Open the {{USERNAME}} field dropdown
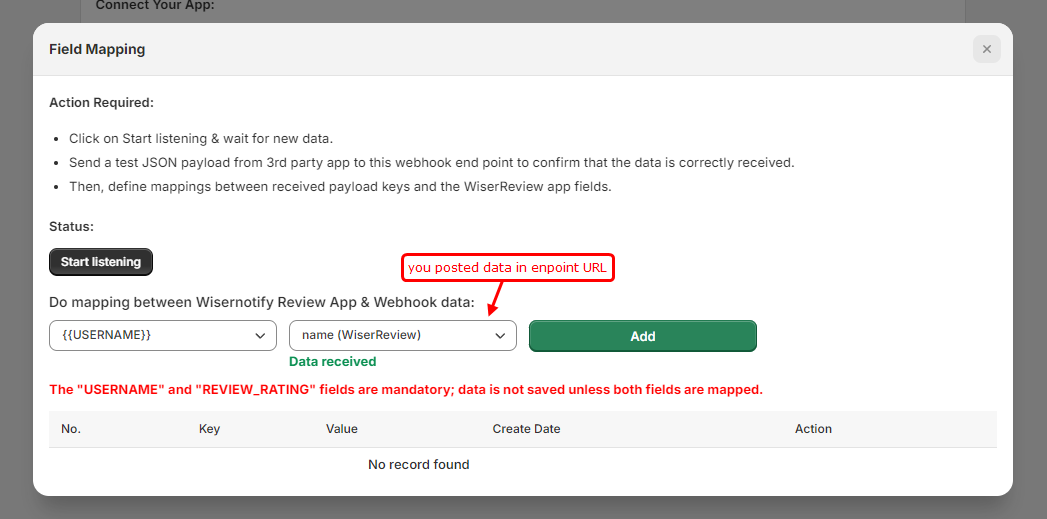Viewport: 1047px width, 519px height. coord(163,336)
